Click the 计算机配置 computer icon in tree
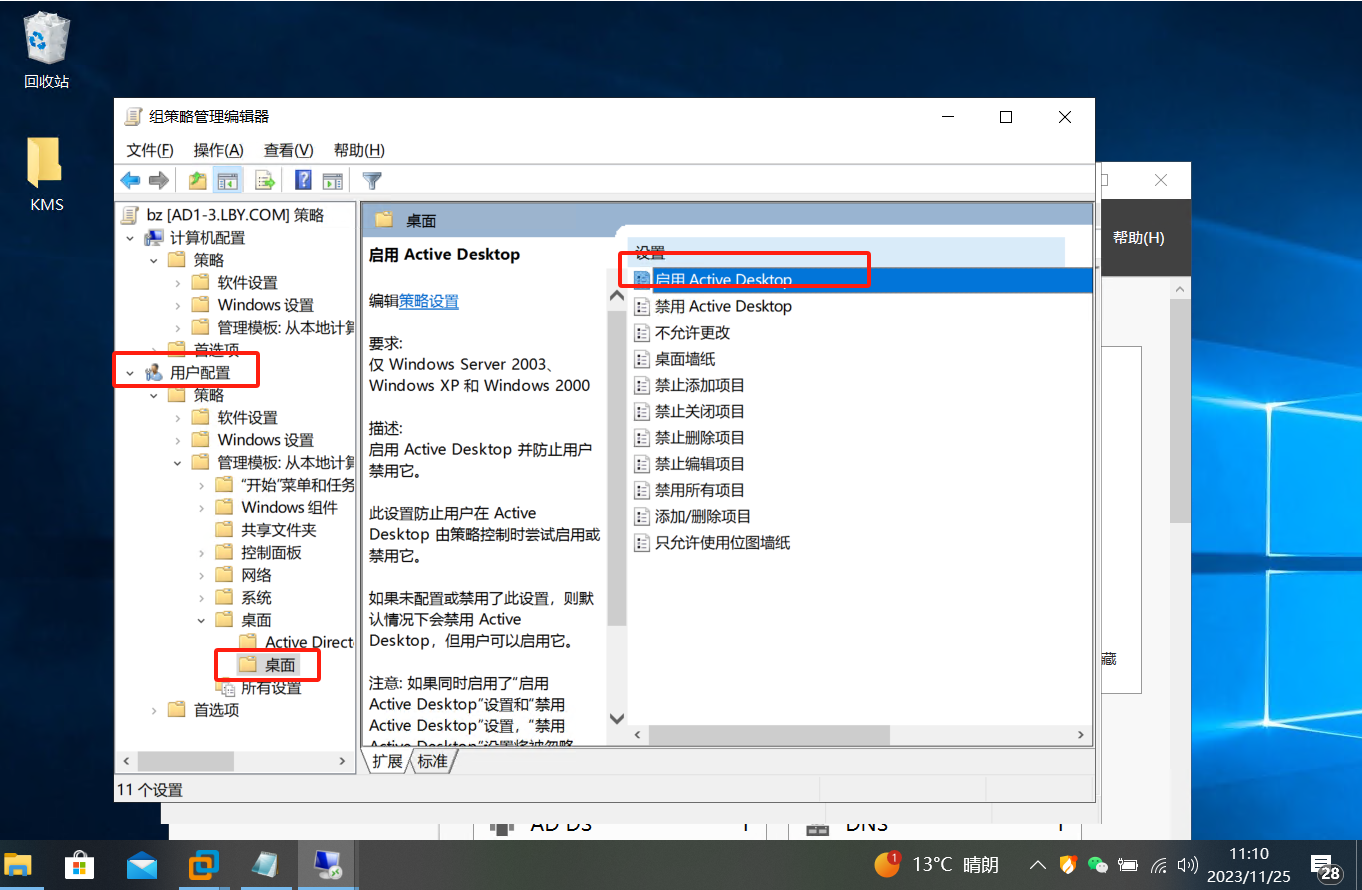1362x890 pixels. [x=154, y=238]
